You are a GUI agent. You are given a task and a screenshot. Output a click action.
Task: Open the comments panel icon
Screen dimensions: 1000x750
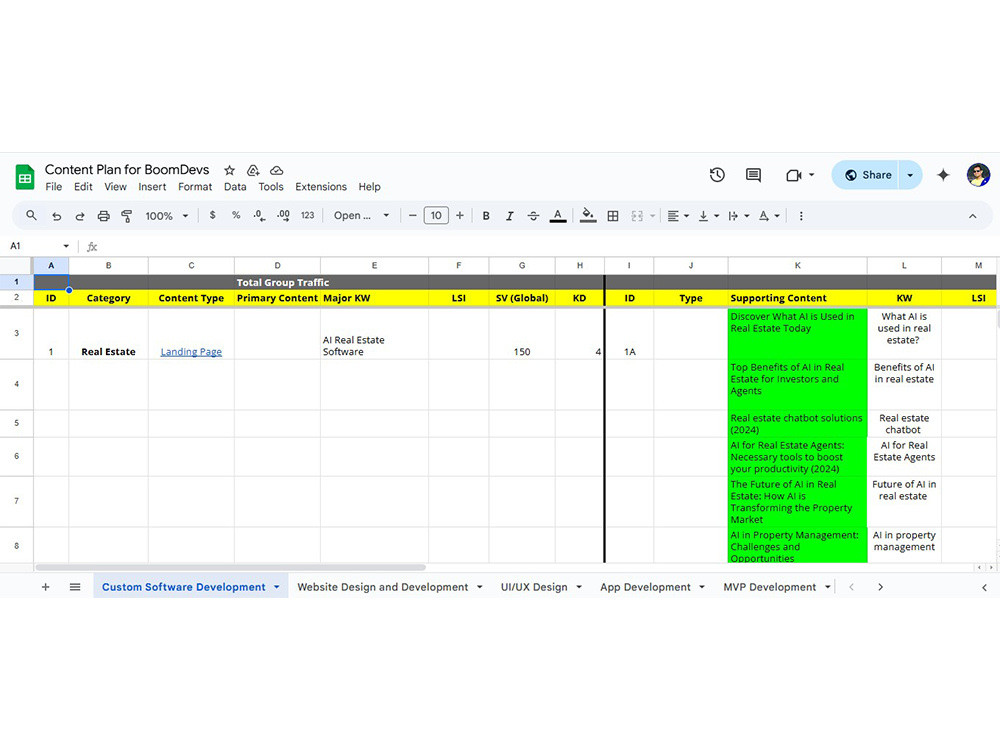[753, 175]
